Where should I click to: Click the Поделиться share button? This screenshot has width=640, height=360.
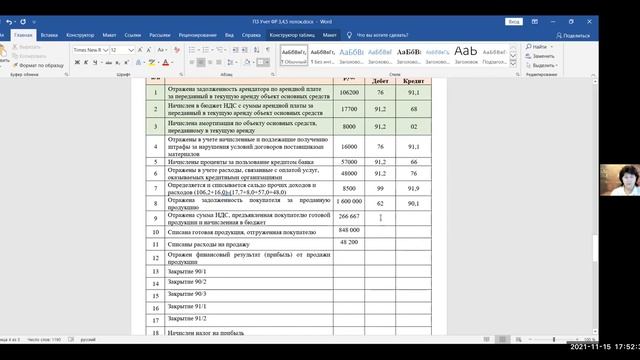(x=573, y=36)
